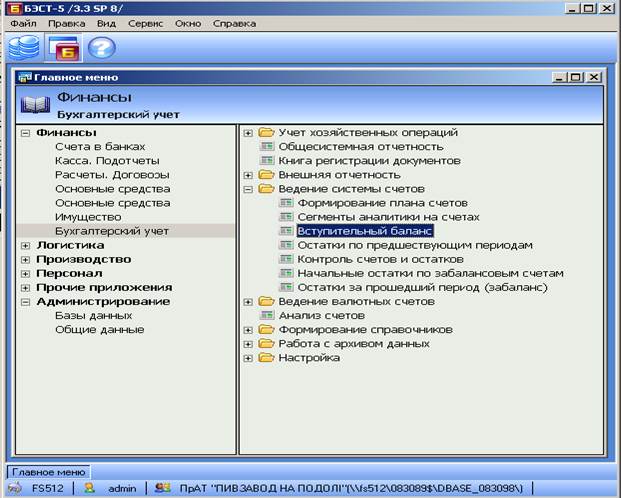The image size is (621, 498).
Task: Click icon of Начальные остатки по забалансовым счетам
Action: click(286, 273)
